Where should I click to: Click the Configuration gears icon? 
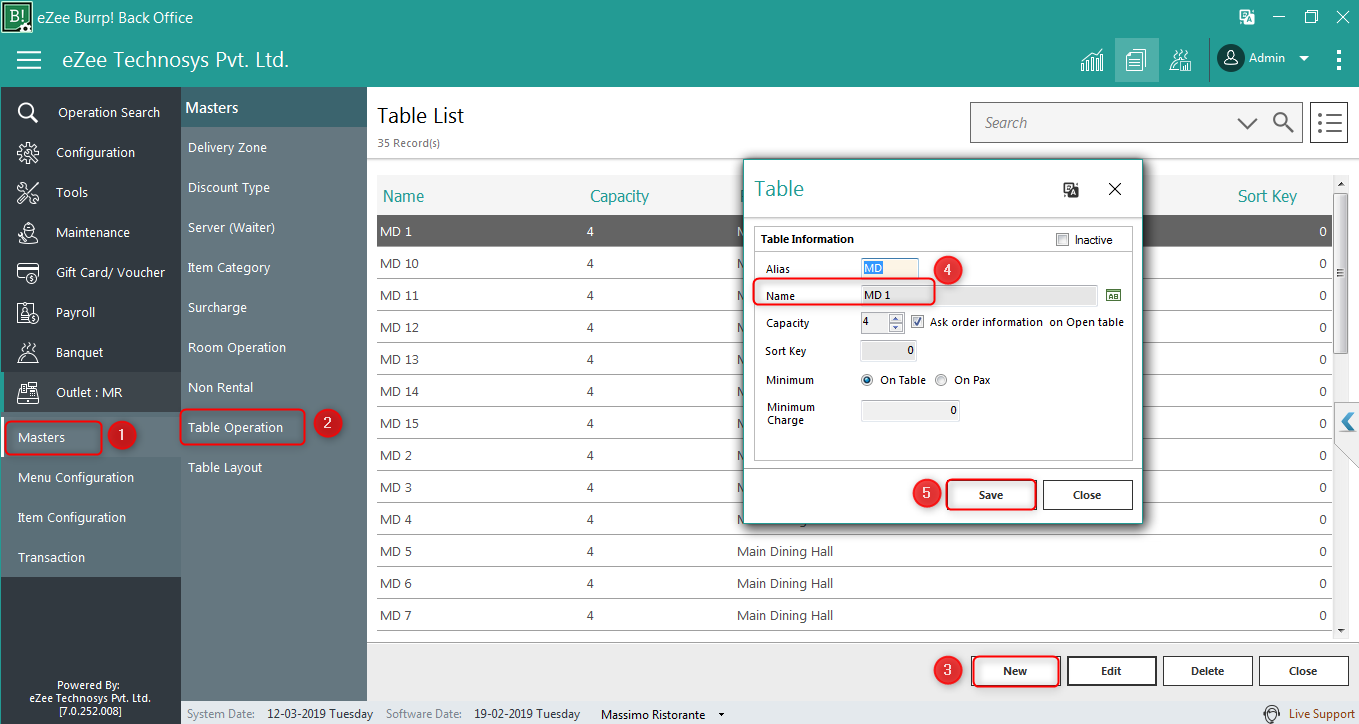tap(28, 152)
